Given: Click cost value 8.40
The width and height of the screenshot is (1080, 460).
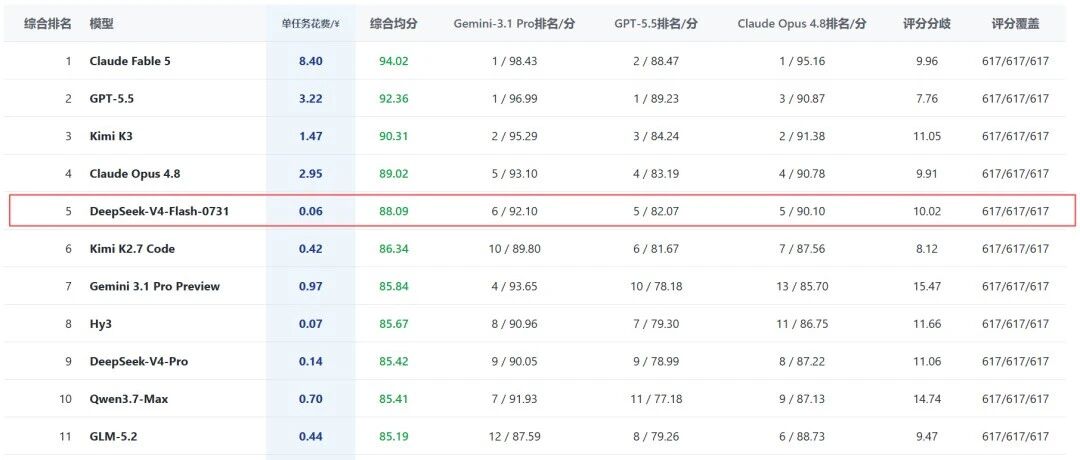Looking at the screenshot, I should 311,61.
